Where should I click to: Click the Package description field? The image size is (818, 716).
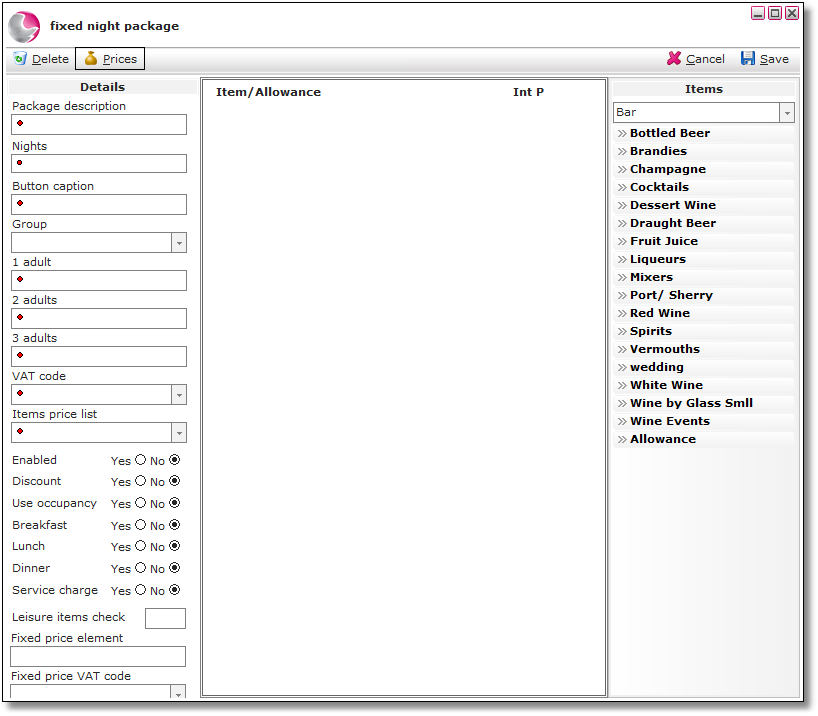pos(99,125)
